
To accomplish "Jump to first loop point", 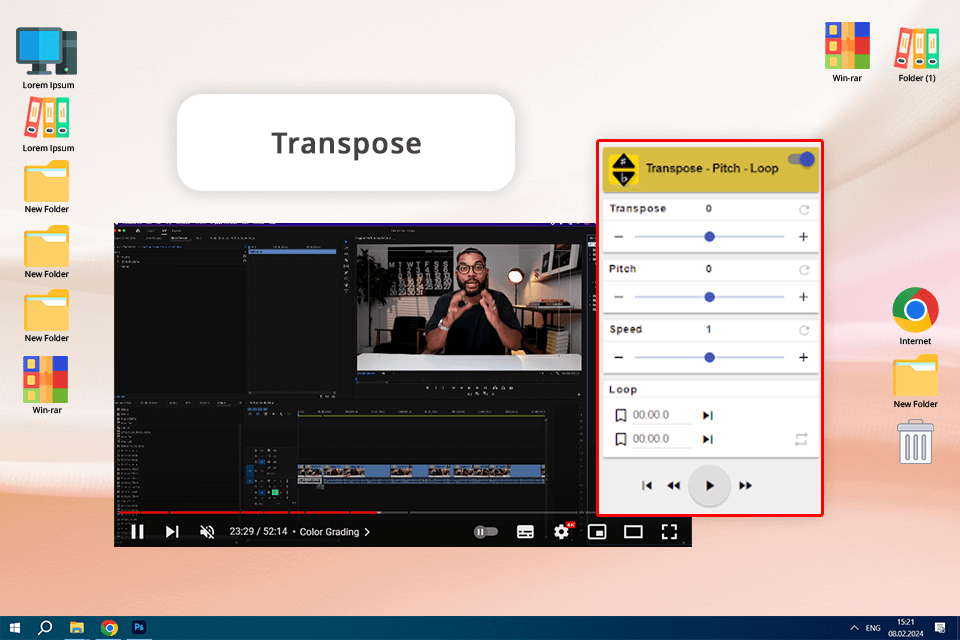I will click(708, 416).
